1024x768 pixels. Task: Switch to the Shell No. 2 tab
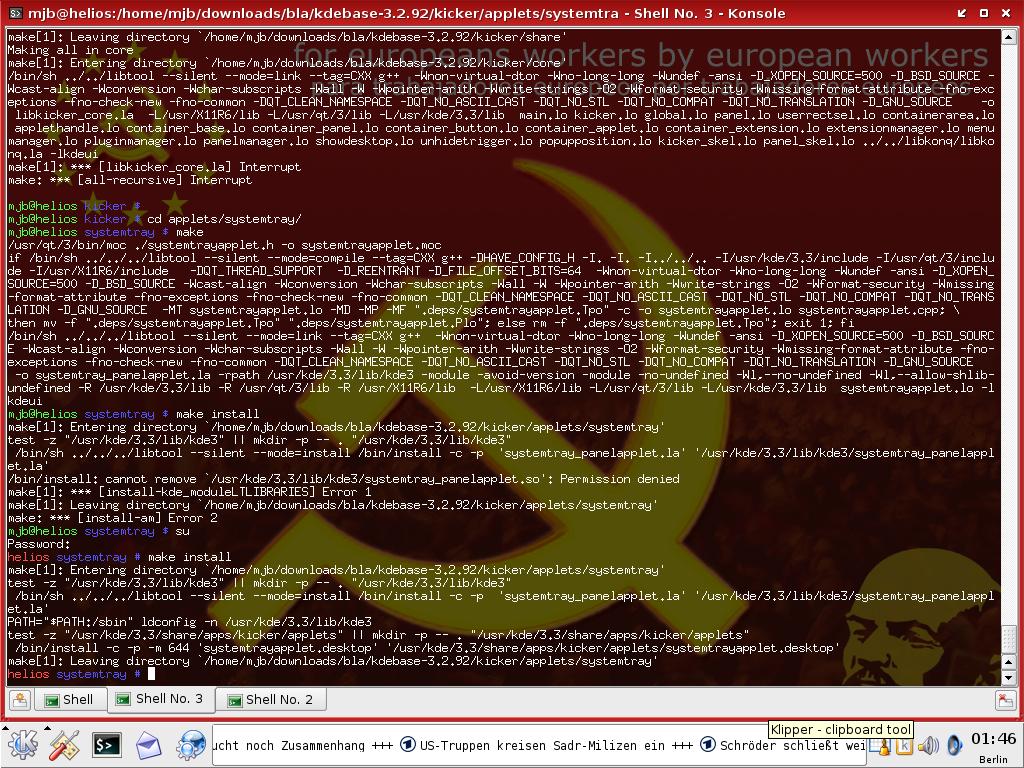270,700
